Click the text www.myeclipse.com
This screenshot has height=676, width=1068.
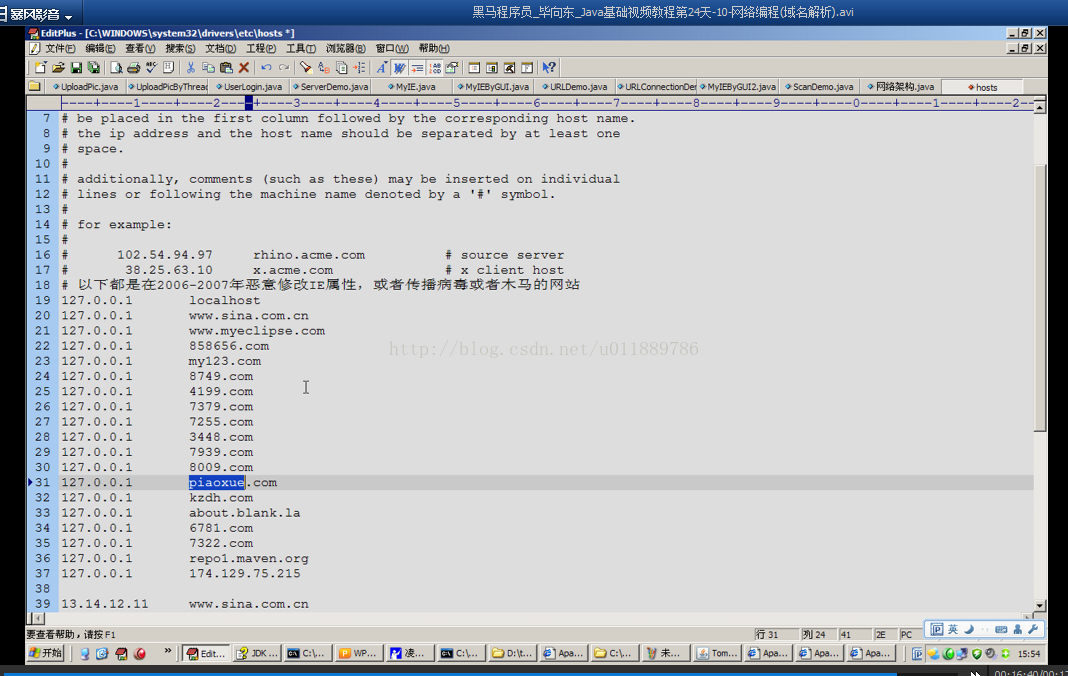257,331
